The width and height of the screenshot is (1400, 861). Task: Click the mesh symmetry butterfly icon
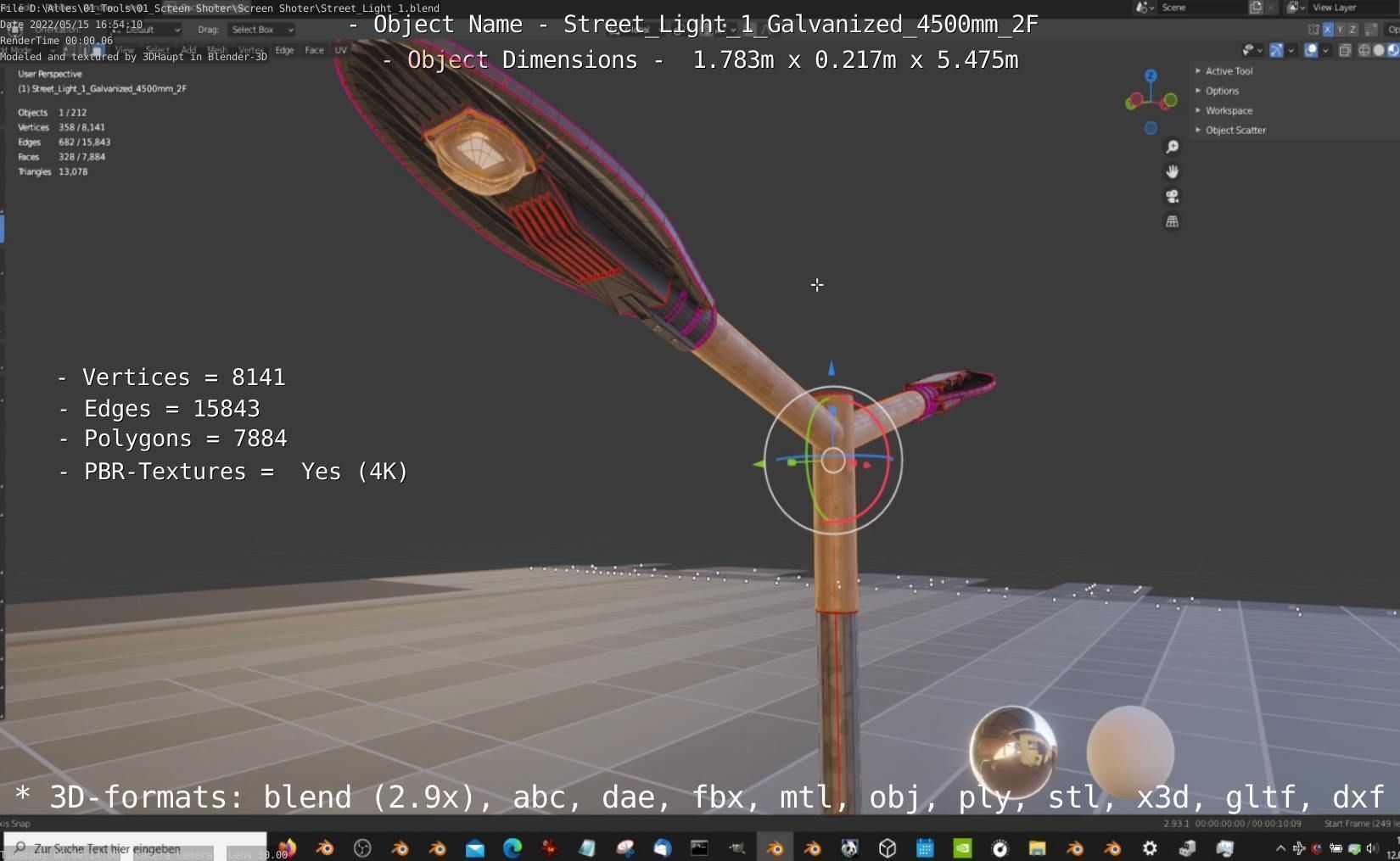pyautogui.click(x=1313, y=29)
